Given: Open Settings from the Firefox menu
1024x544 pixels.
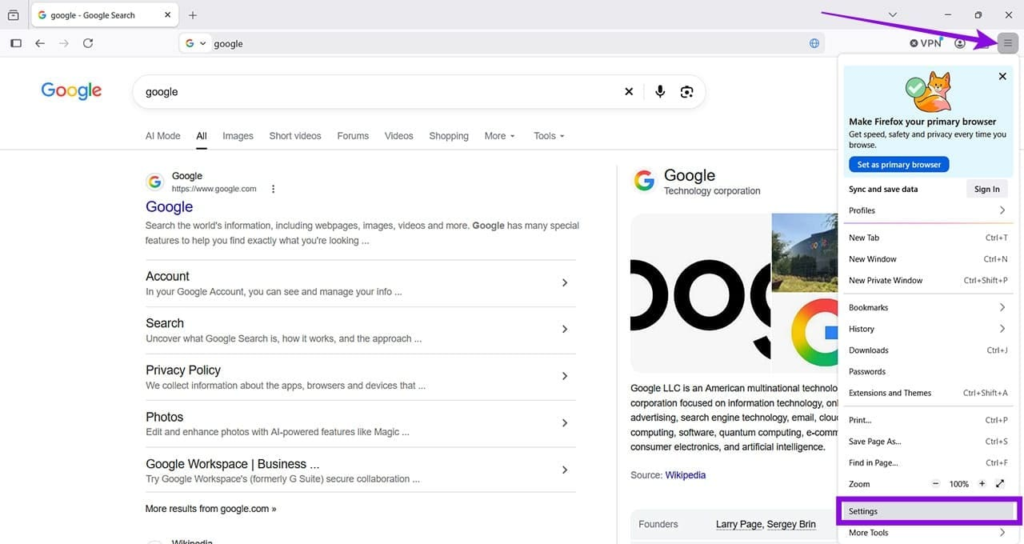Looking at the screenshot, I should coord(927,511).
